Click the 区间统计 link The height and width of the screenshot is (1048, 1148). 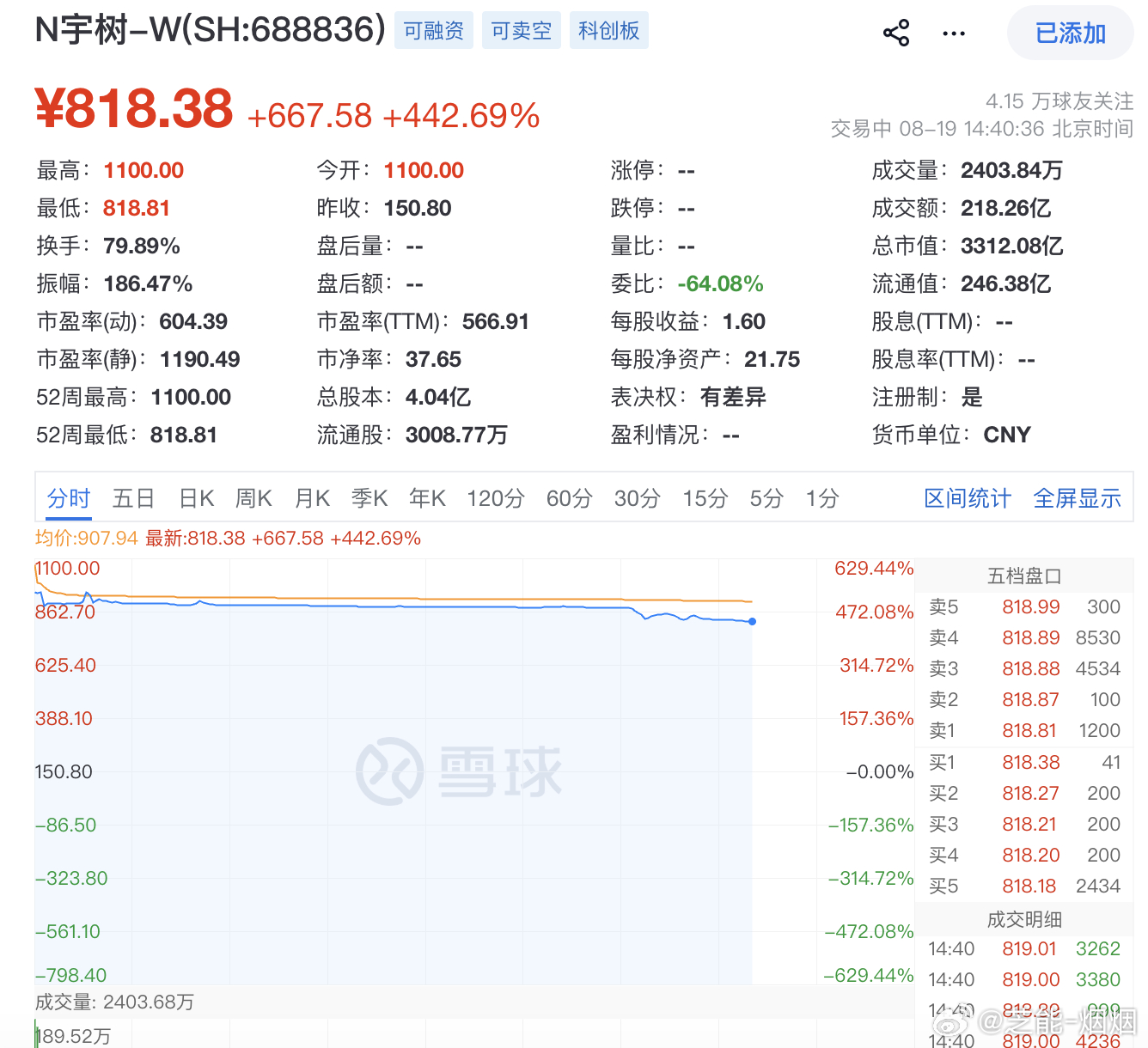(x=968, y=498)
